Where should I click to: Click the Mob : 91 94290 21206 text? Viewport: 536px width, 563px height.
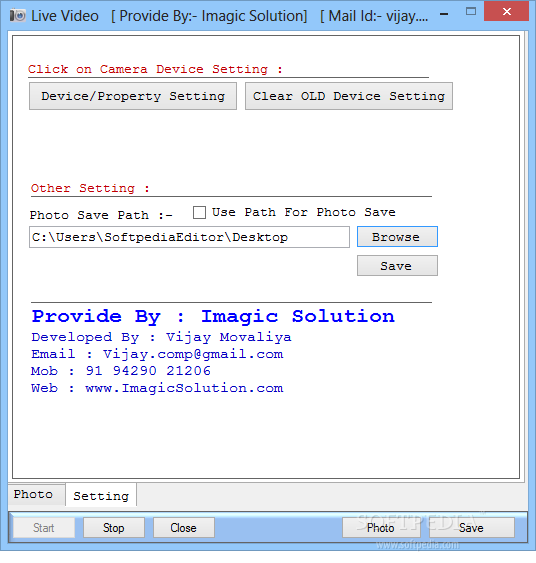click(121, 371)
